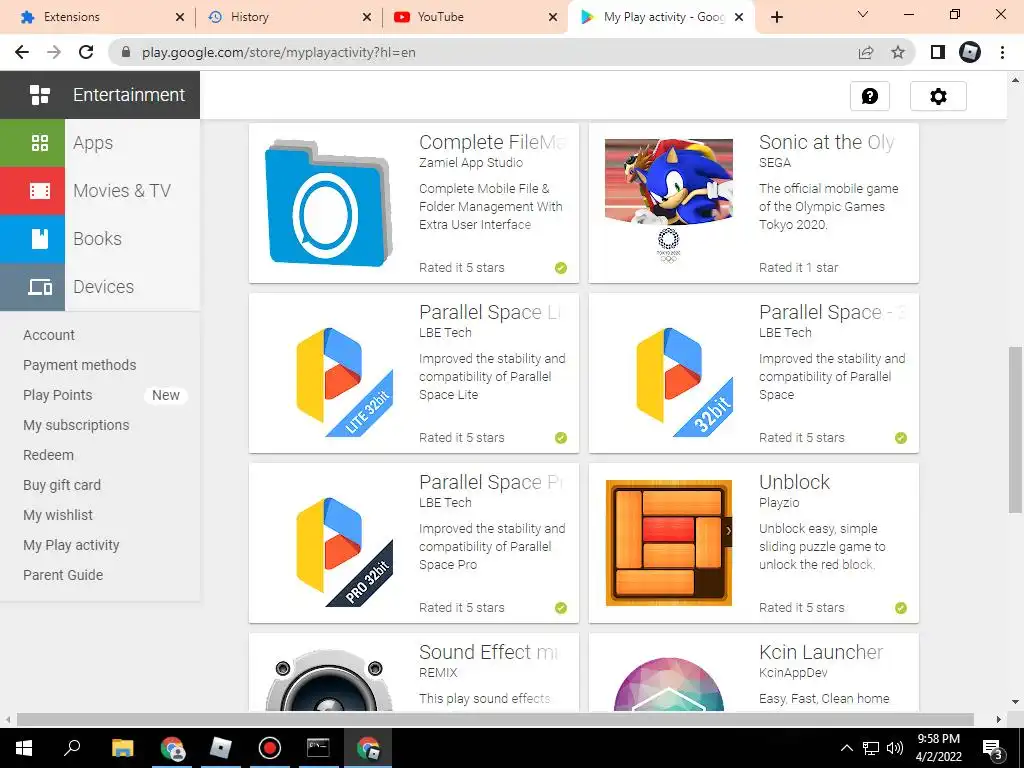Click the Complete FileManager folder thumbnail
Viewport: 1024px width, 768px height.
(x=329, y=203)
